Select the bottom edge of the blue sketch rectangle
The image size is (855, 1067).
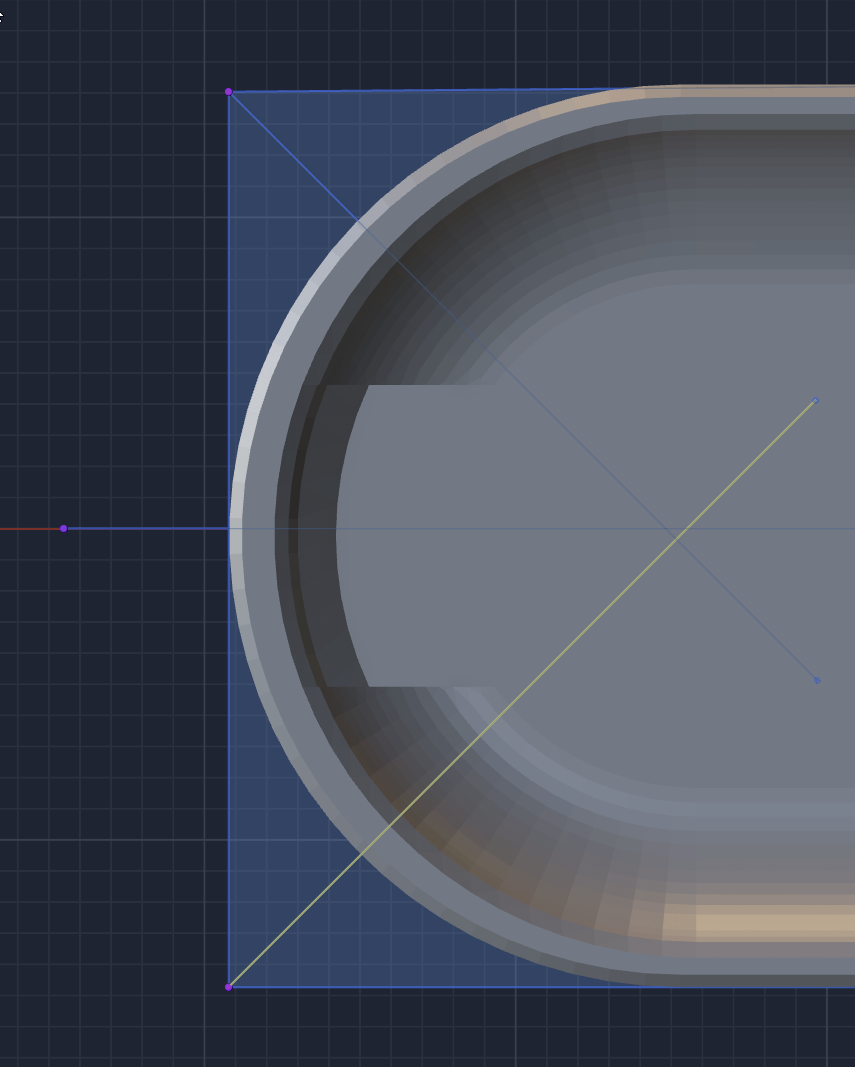pos(420,987)
